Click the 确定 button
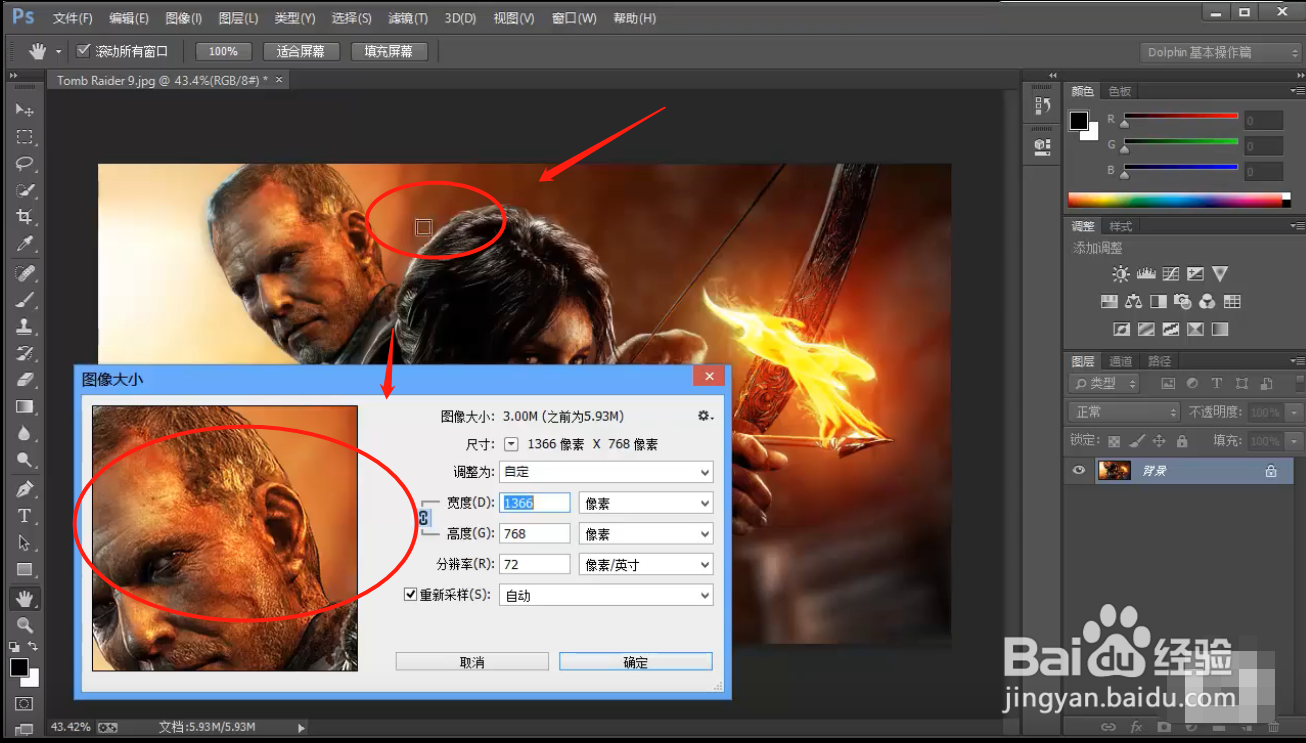 (x=636, y=662)
